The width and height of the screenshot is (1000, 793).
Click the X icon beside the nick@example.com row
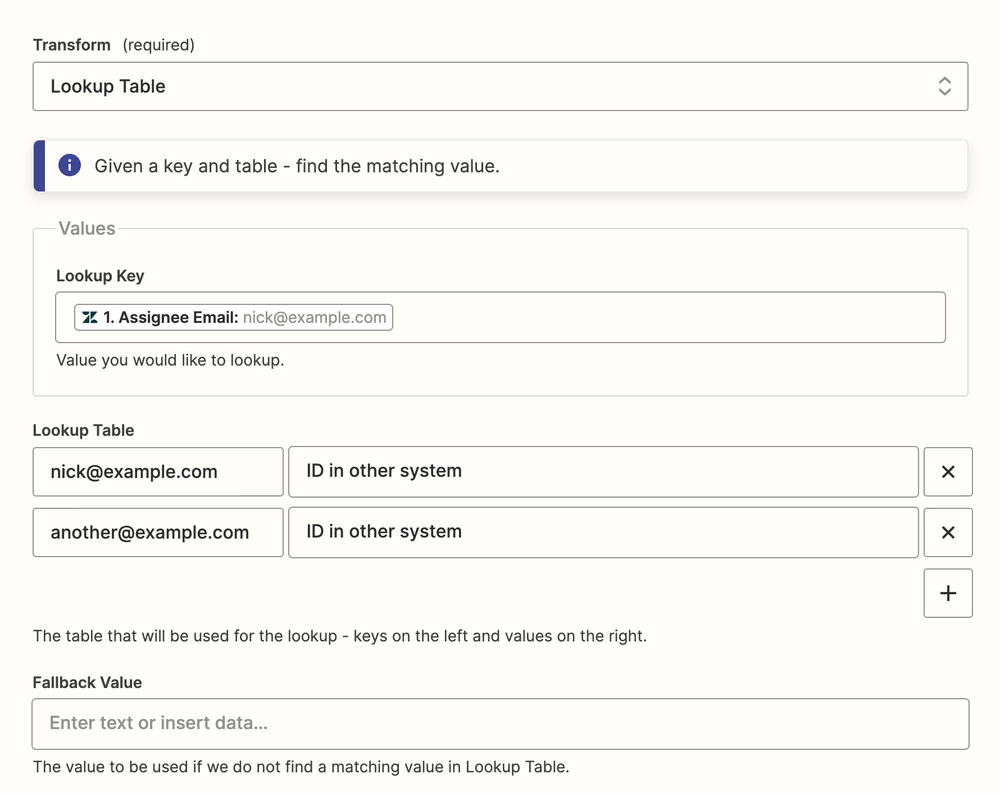point(947,471)
